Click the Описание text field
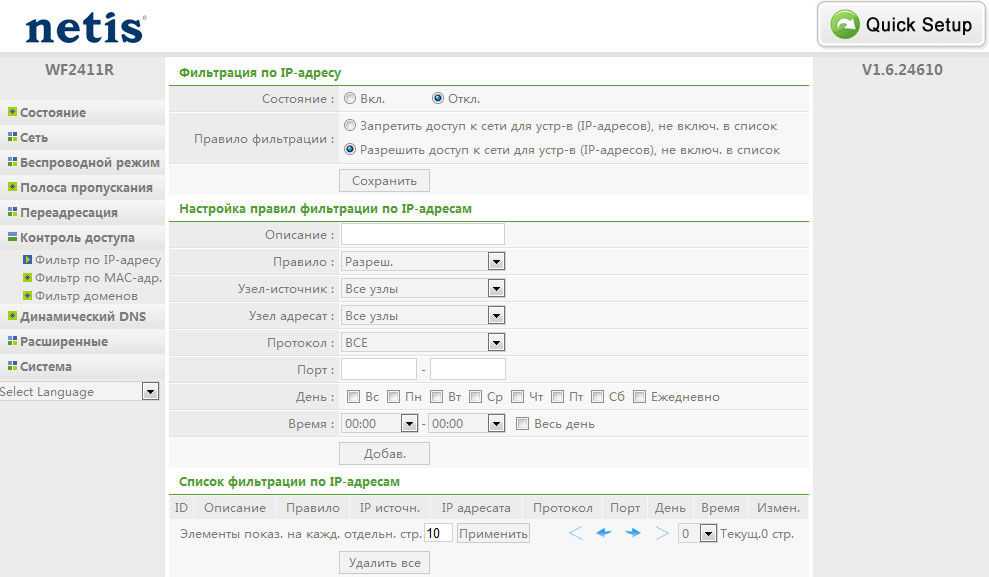 (x=422, y=235)
